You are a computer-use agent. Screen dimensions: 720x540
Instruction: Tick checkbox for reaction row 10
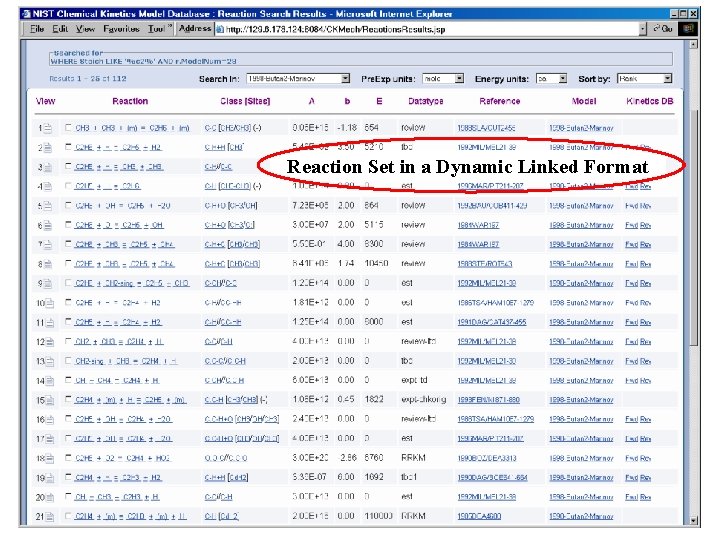[x=68, y=302]
